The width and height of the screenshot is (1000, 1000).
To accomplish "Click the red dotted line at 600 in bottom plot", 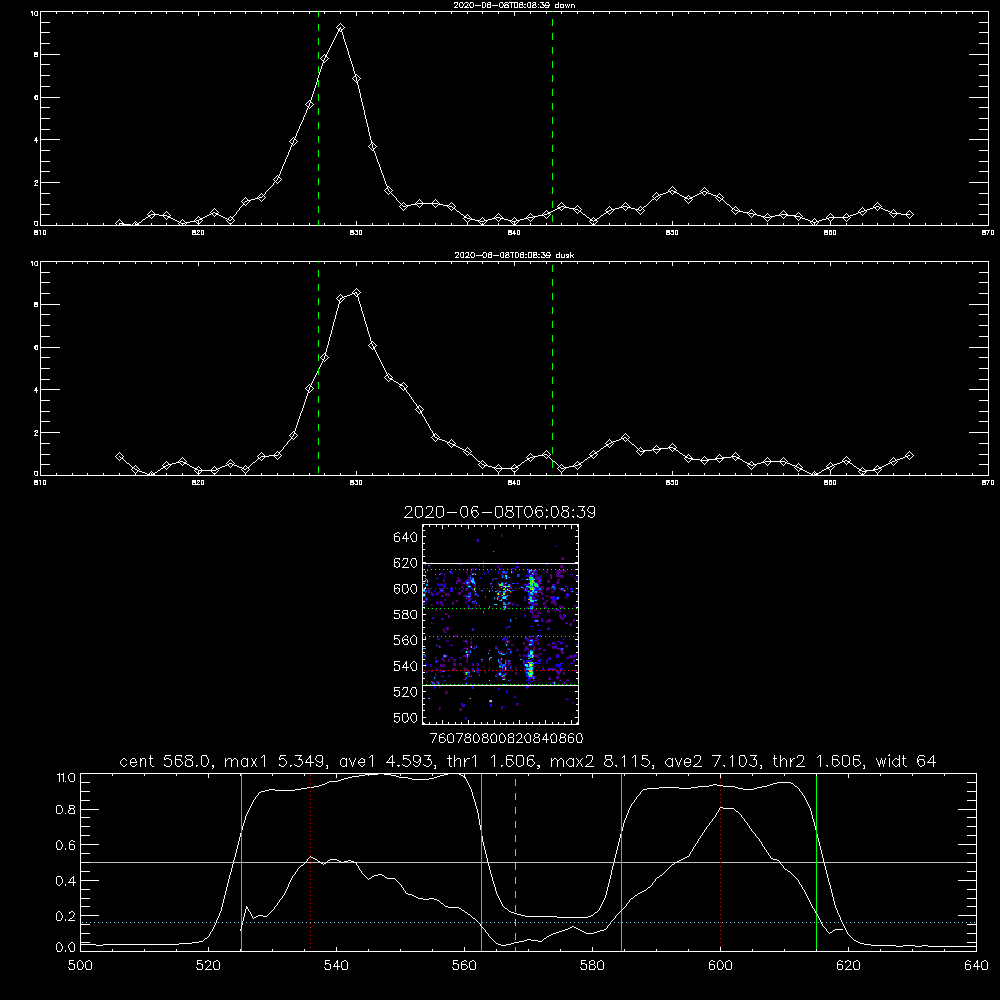I will click(720, 862).
